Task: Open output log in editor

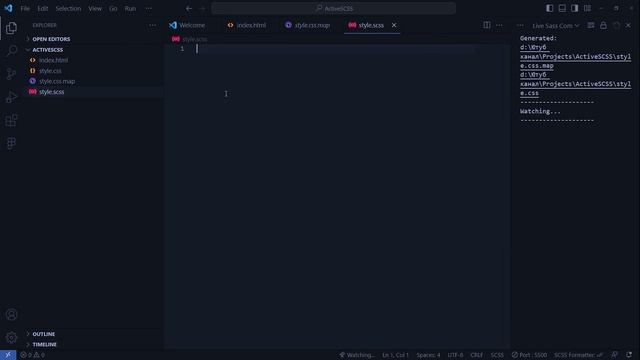Action: pos(616,25)
